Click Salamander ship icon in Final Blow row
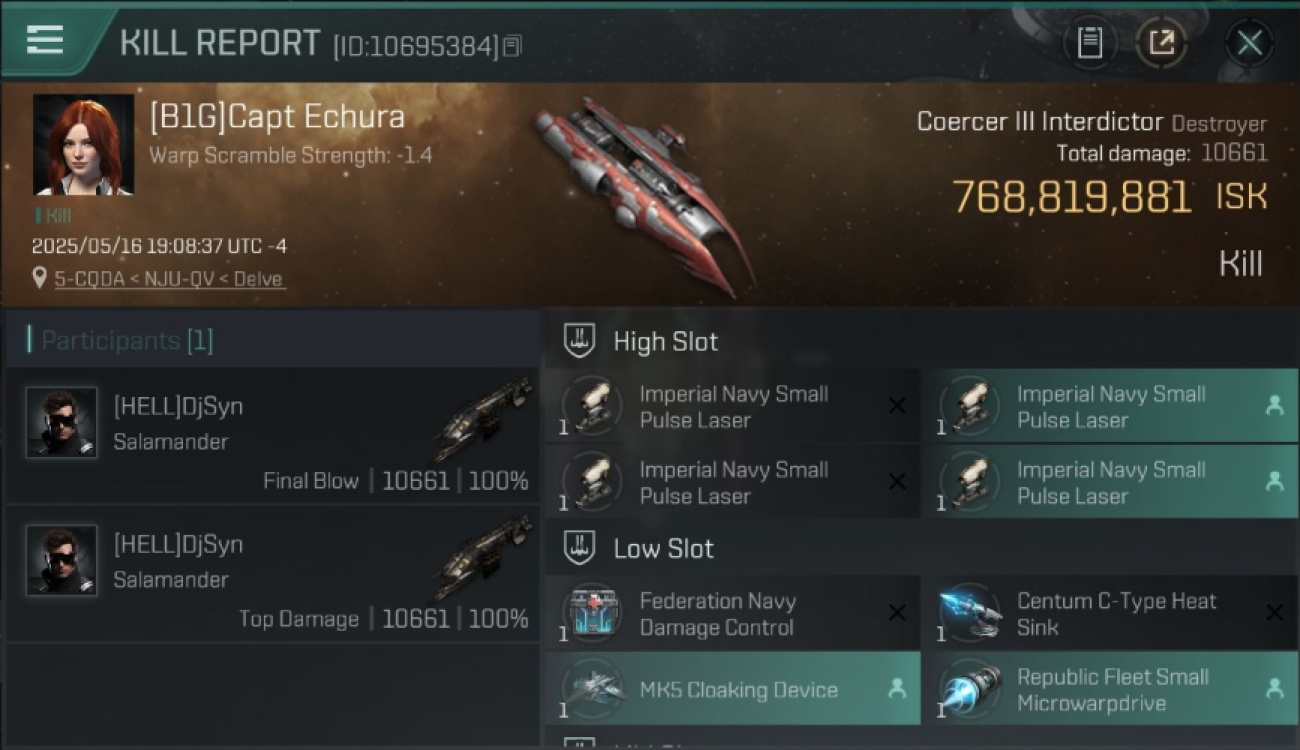Viewport: 1300px width, 750px height. pyautogui.click(x=483, y=418)
